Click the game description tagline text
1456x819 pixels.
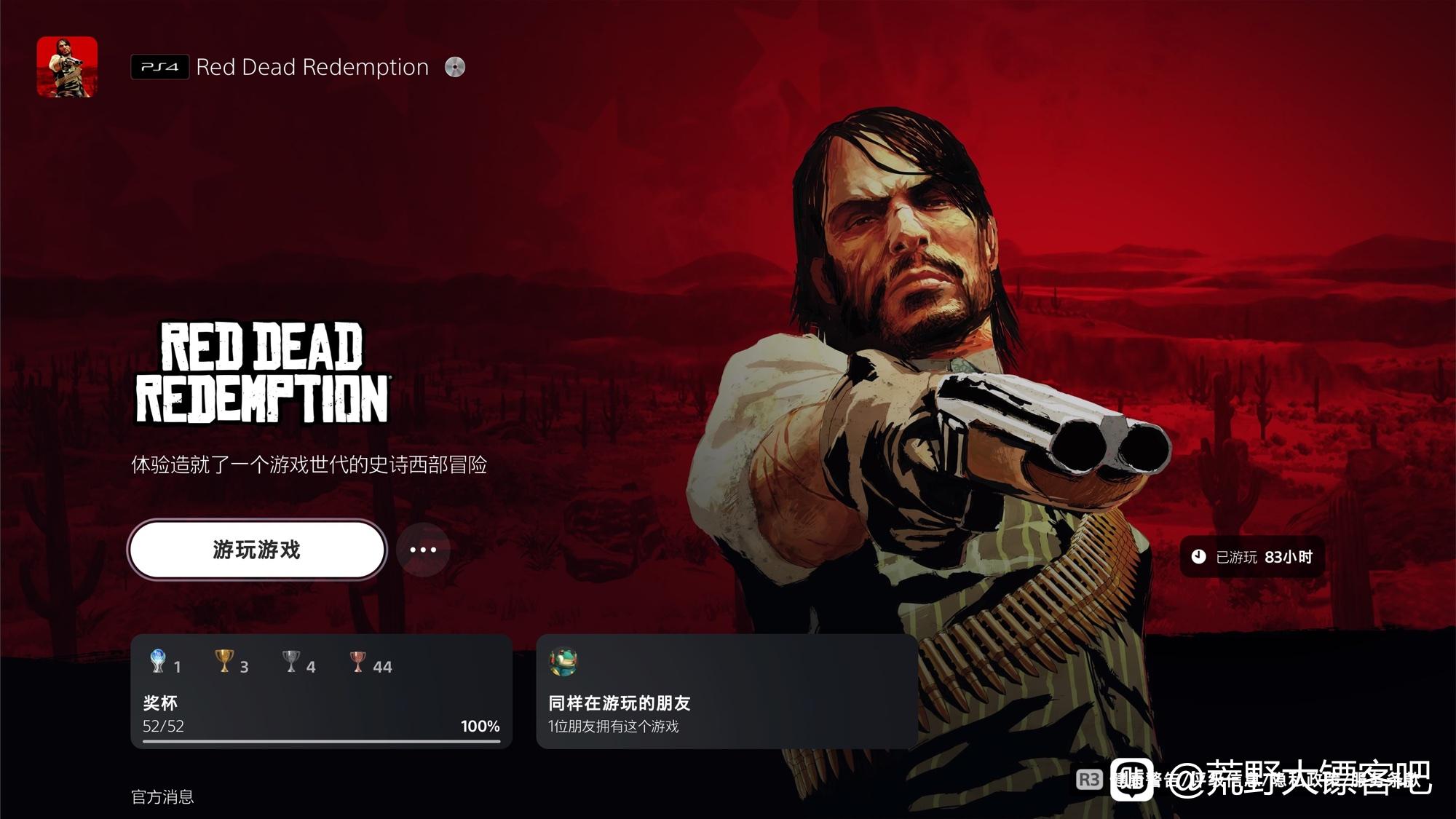click(309, 464)
